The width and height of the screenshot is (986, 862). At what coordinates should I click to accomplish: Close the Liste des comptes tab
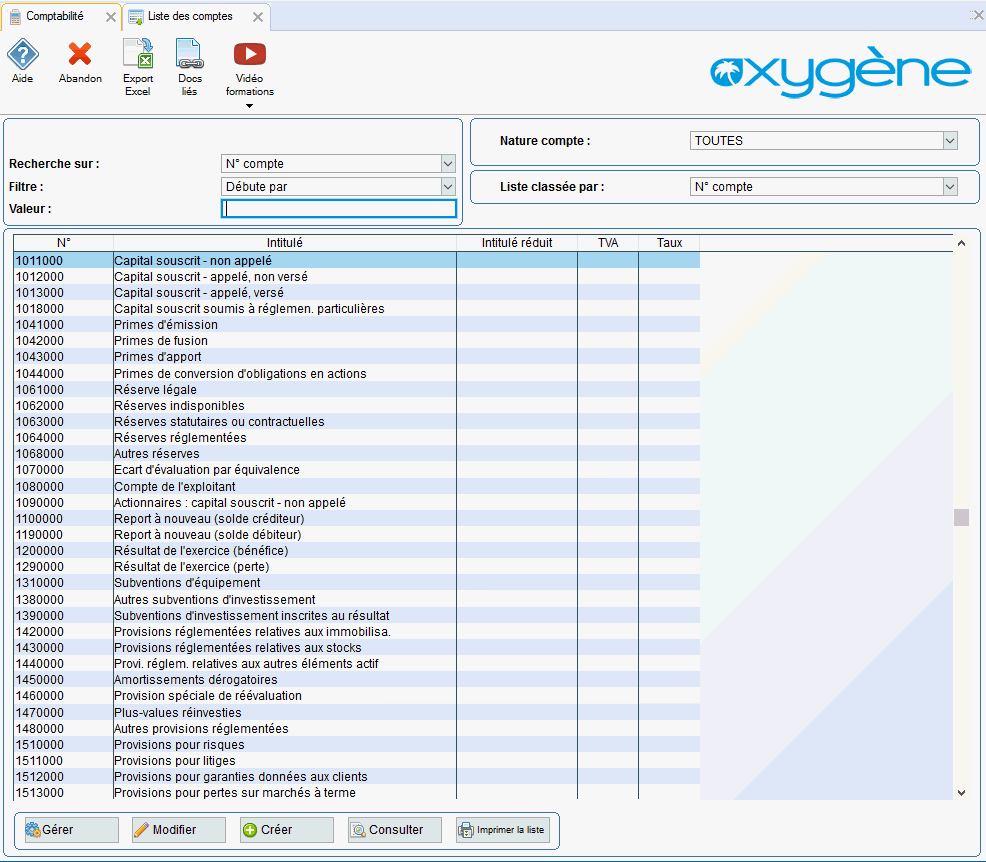258,17
